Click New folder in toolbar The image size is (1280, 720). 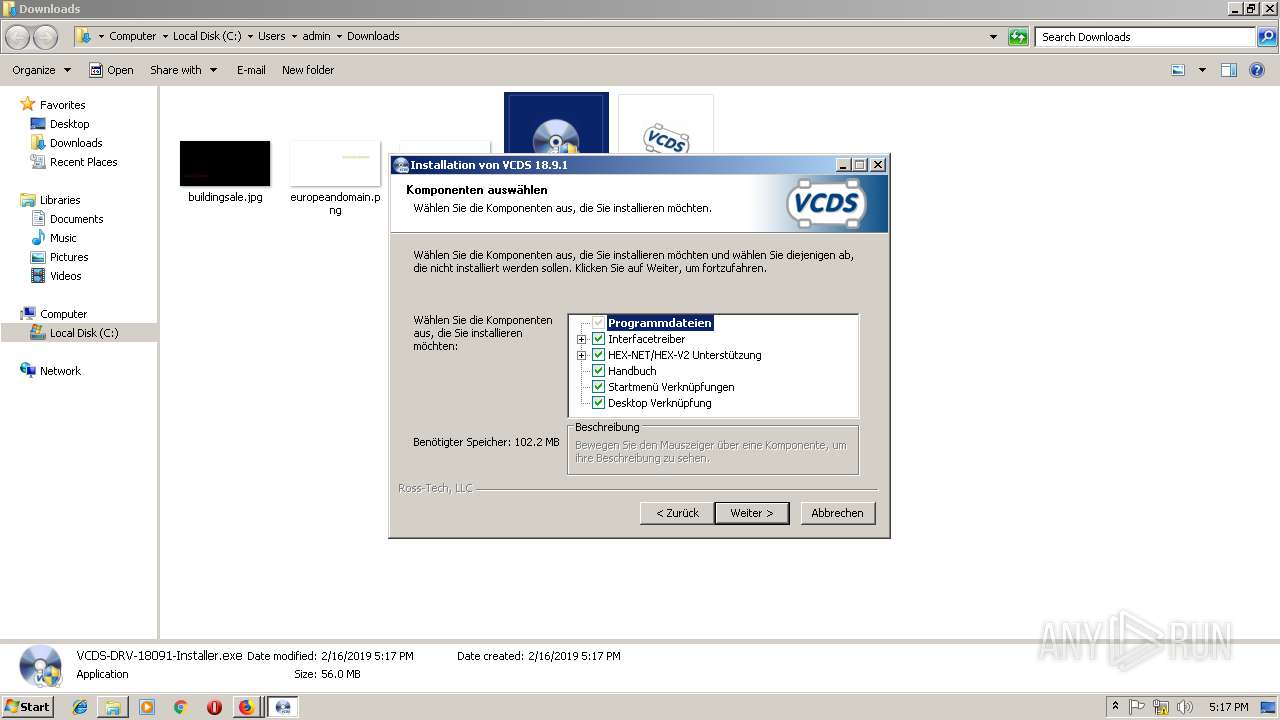click(308, 70)
